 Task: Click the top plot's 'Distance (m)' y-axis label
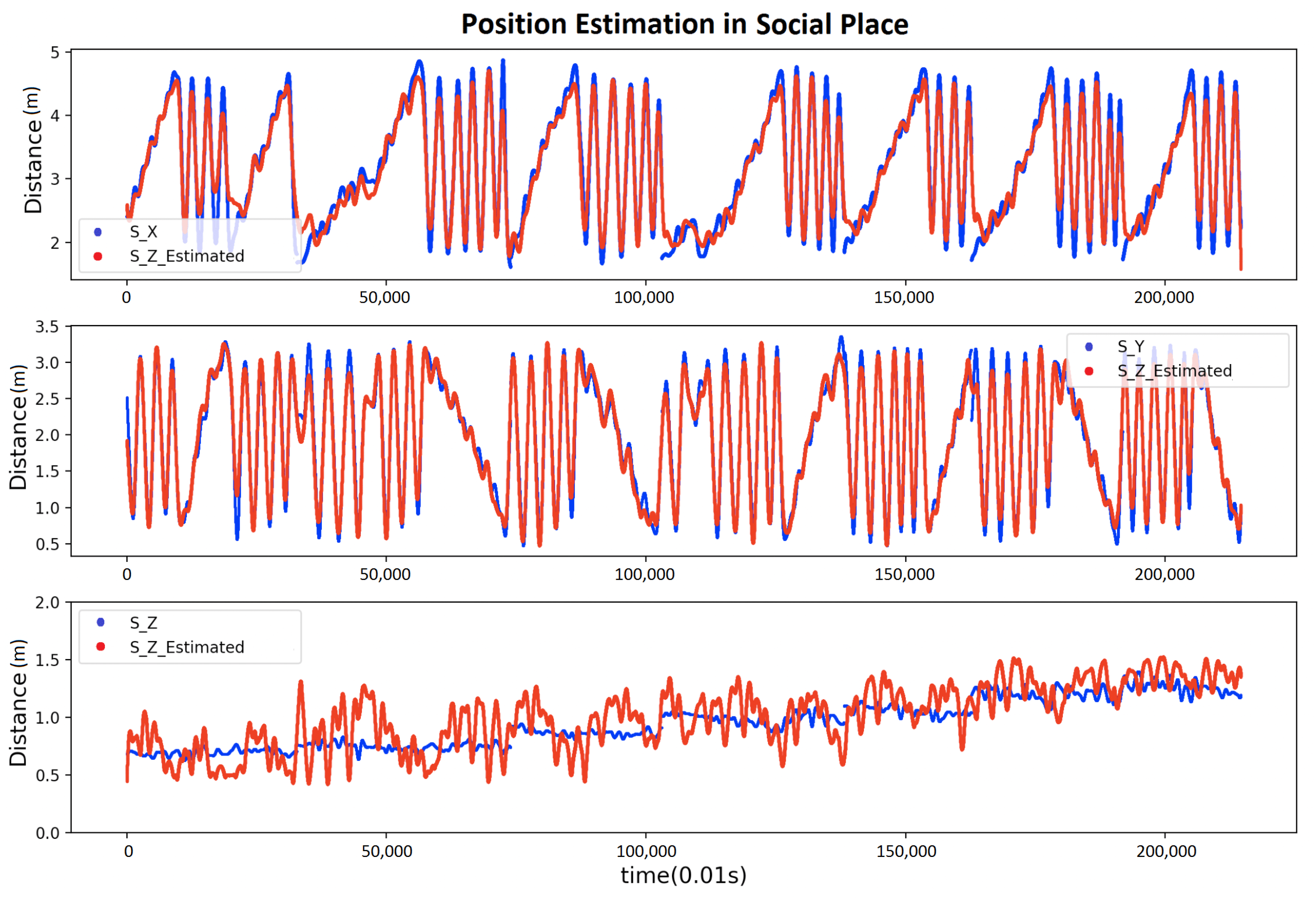(33, 151)
